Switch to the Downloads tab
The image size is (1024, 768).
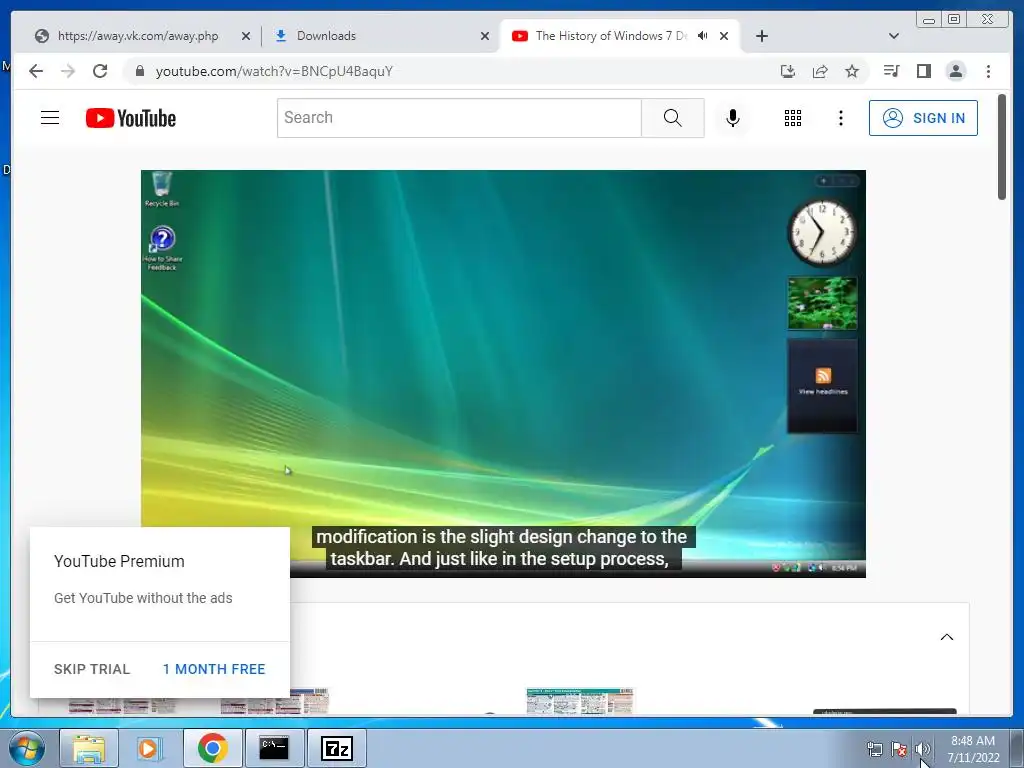[382, 36]
